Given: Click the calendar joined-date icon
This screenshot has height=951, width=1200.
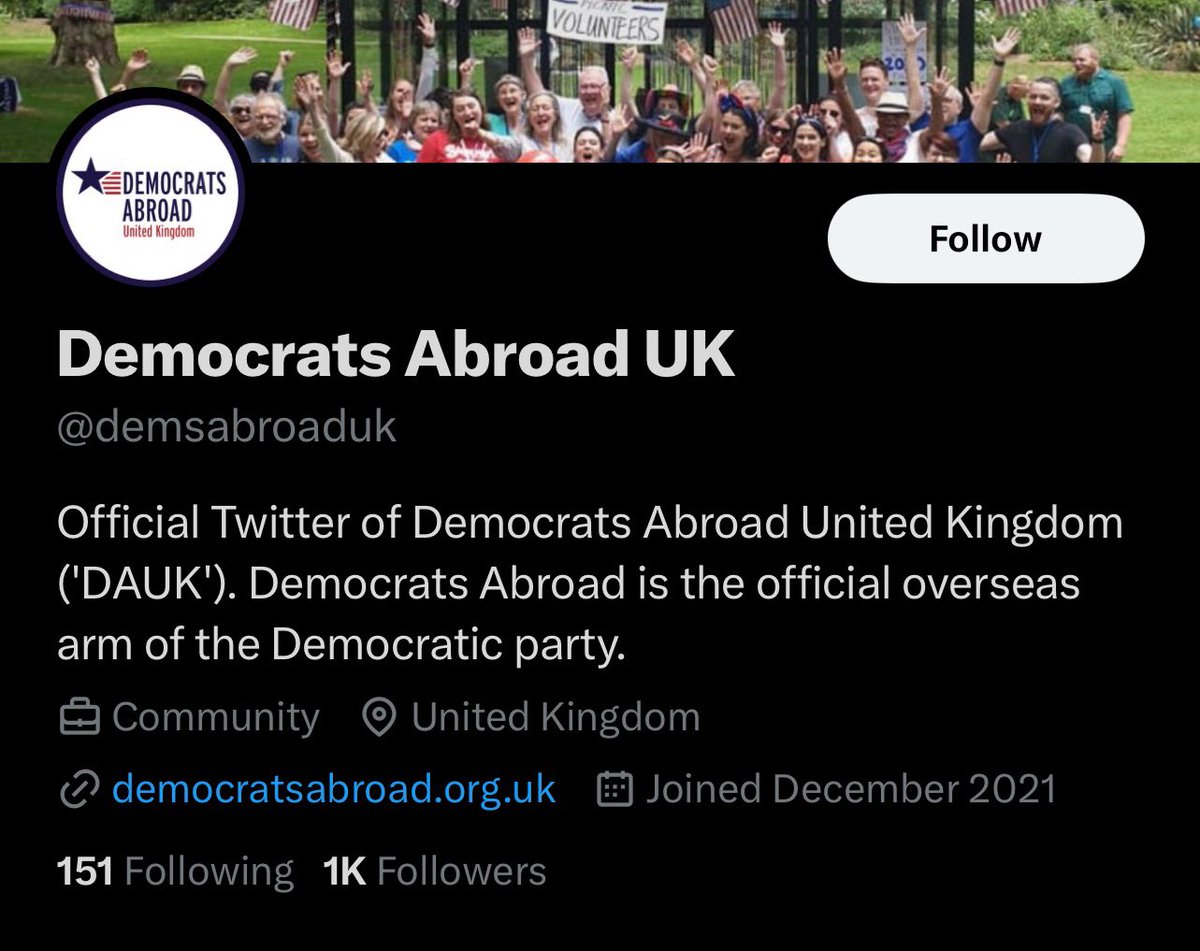Looking at the screenshot, I should [x=615, y=790].
